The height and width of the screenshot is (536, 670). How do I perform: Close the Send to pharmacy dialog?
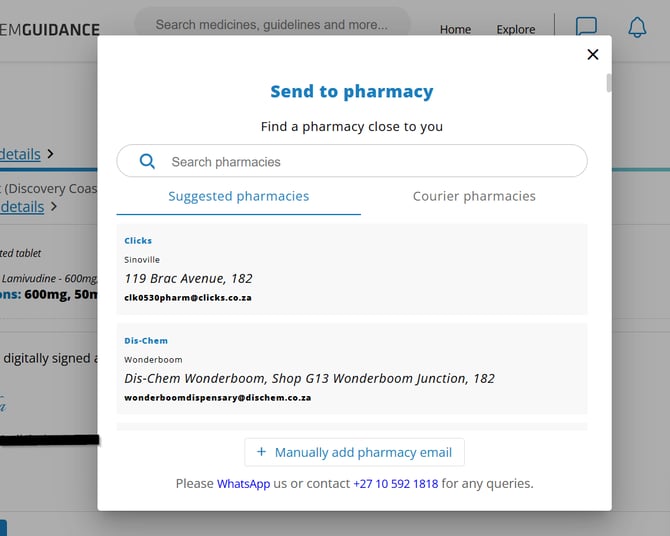592,55
